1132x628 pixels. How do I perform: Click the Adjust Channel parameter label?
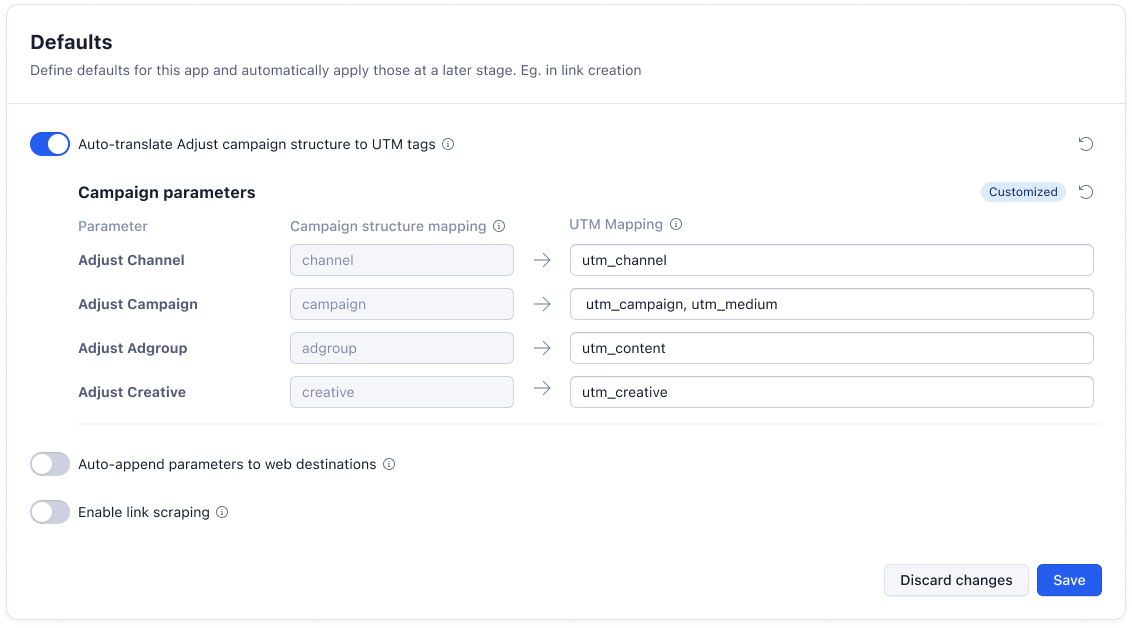[x=131, y=260]
